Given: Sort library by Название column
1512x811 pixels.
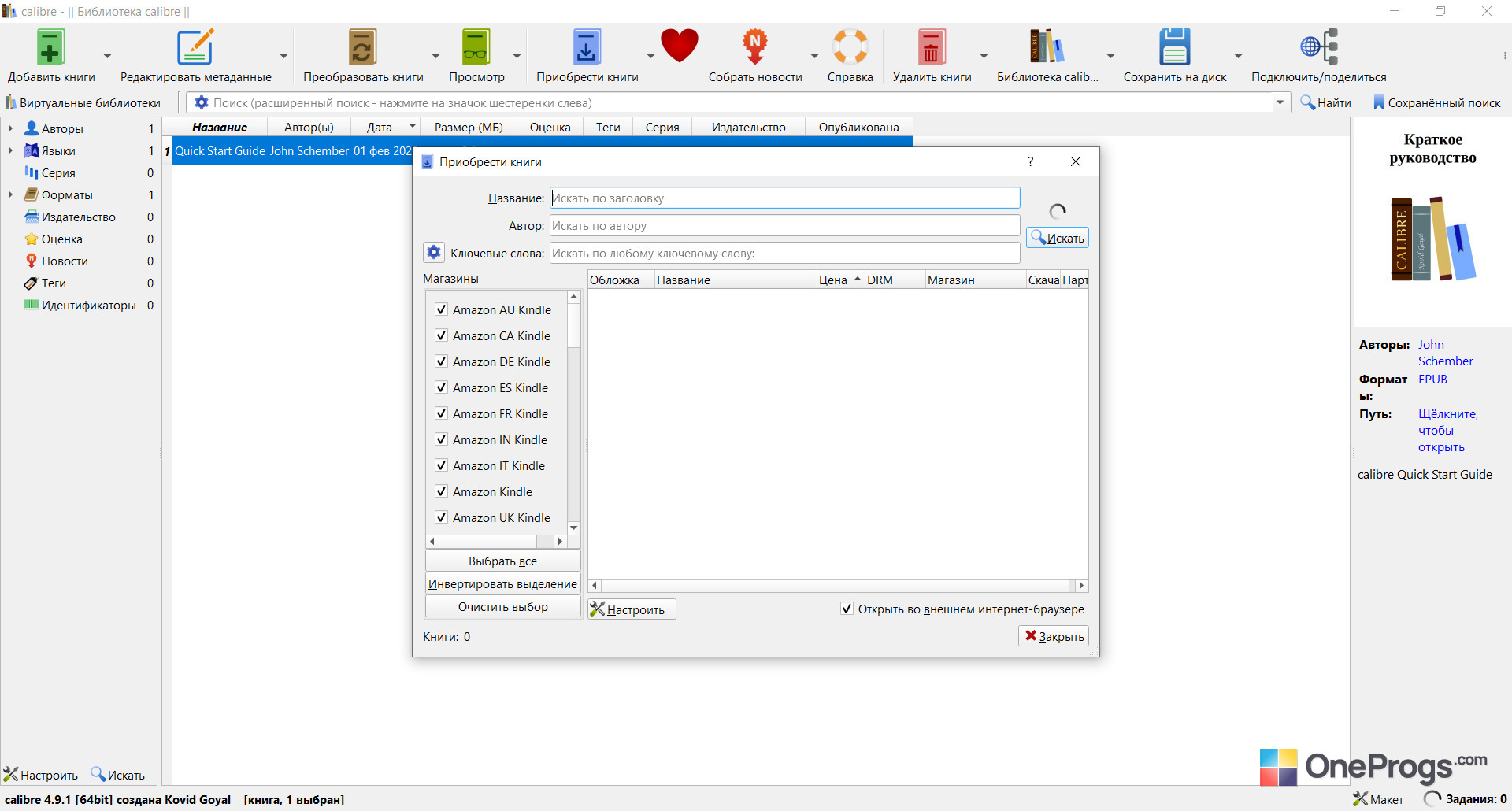Looking at the screenshot, I should 220,128.
